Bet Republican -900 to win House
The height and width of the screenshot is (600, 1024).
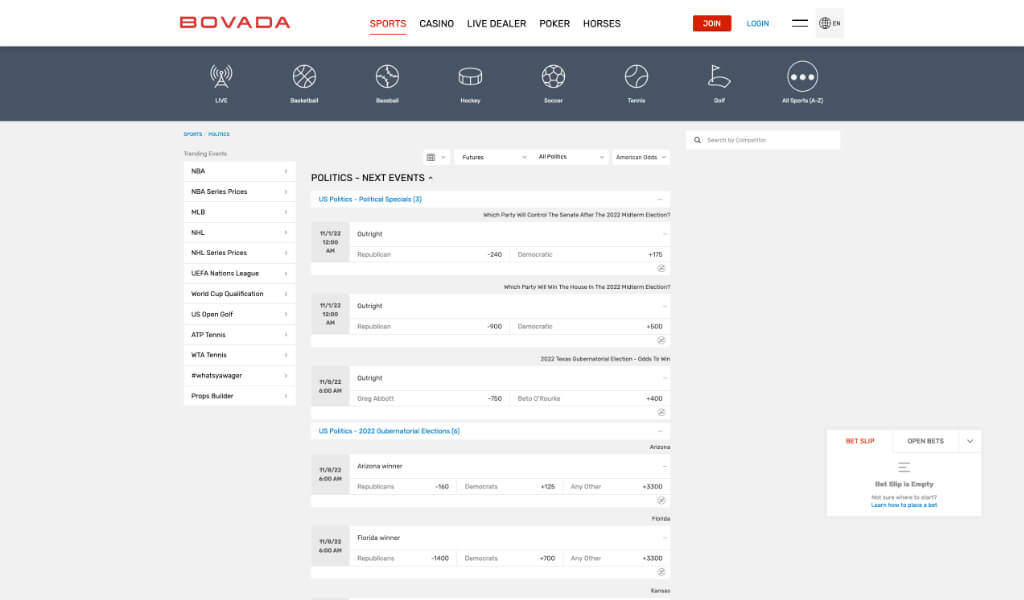pos(430,326)
